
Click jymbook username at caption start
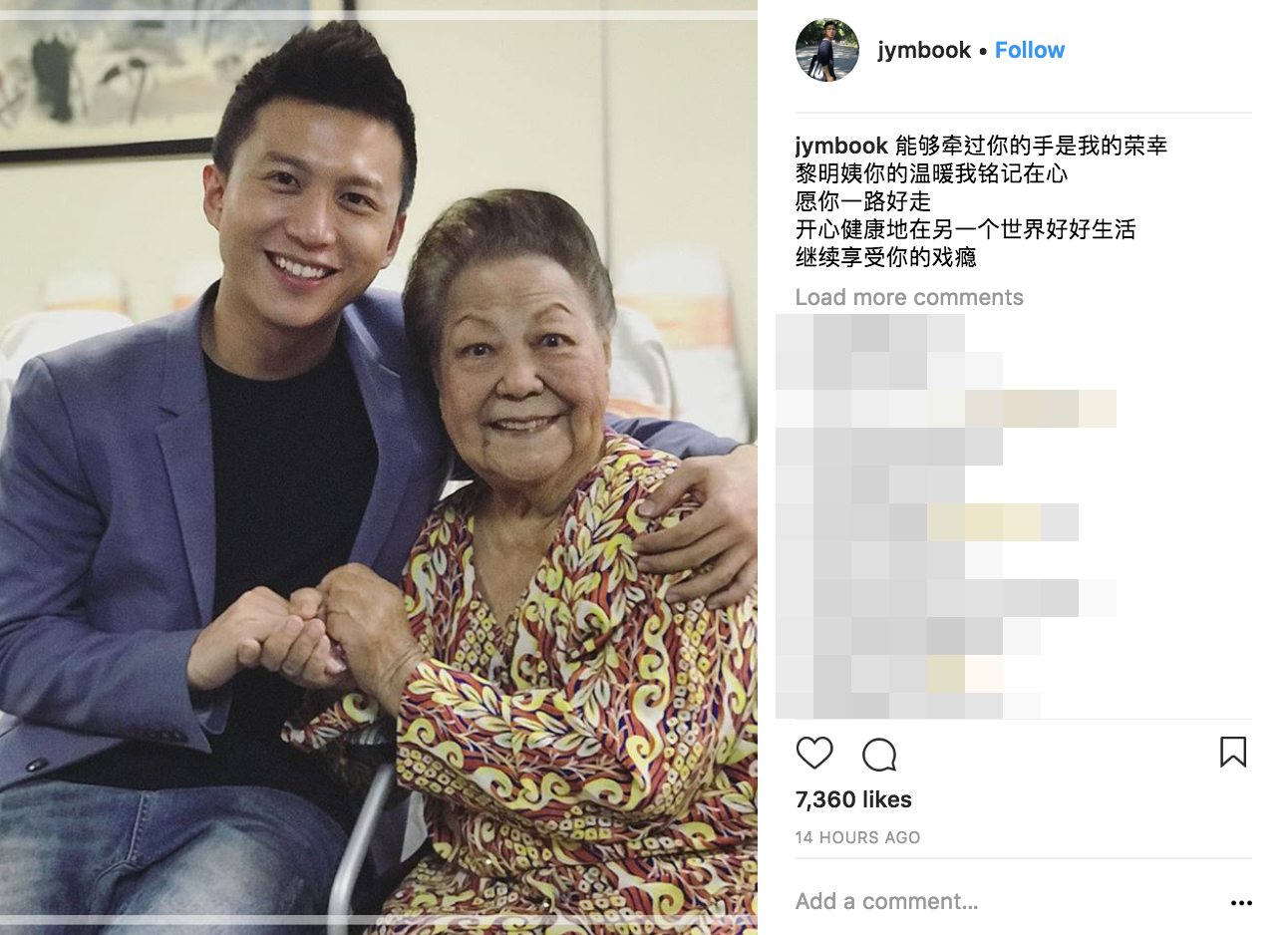[841, 146]
